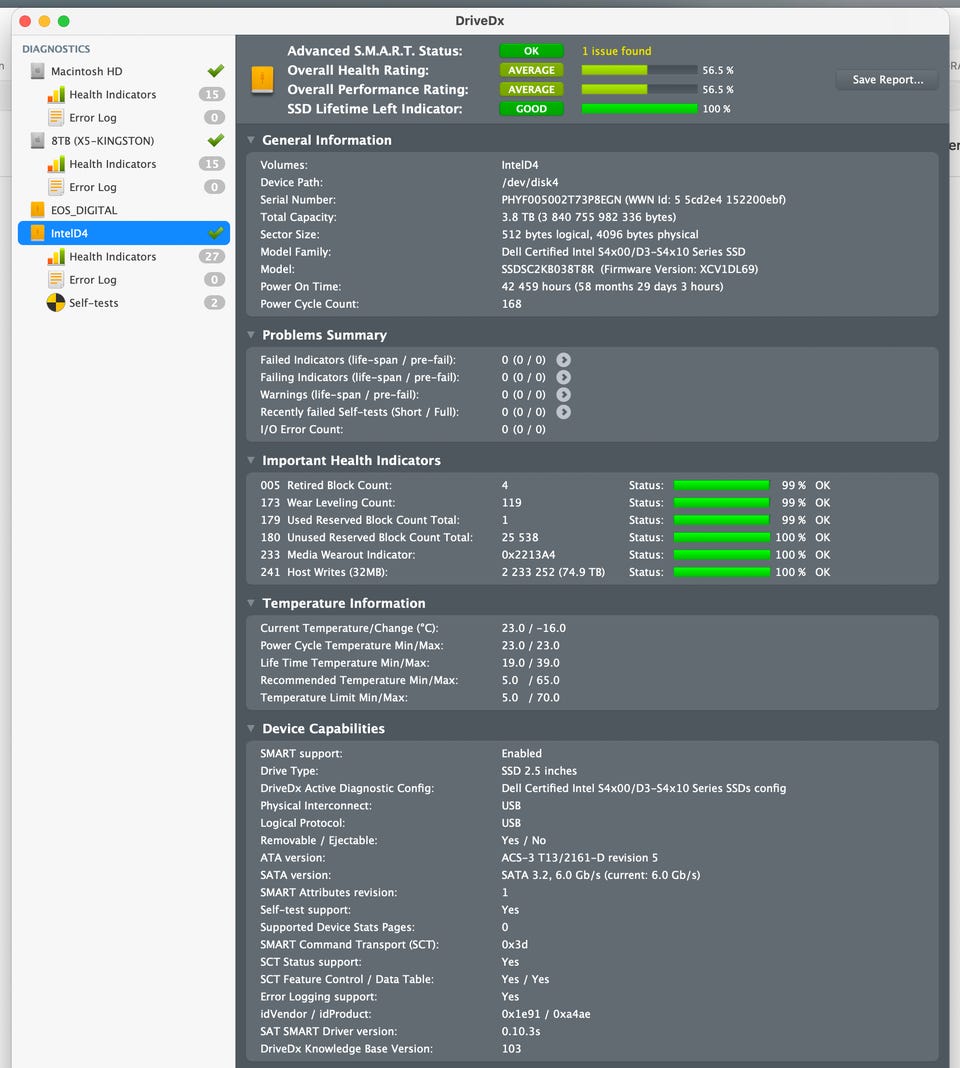Click arrow next to Recently failed Self-tests
Screen dimensions: 960x1068
point(563,412)
